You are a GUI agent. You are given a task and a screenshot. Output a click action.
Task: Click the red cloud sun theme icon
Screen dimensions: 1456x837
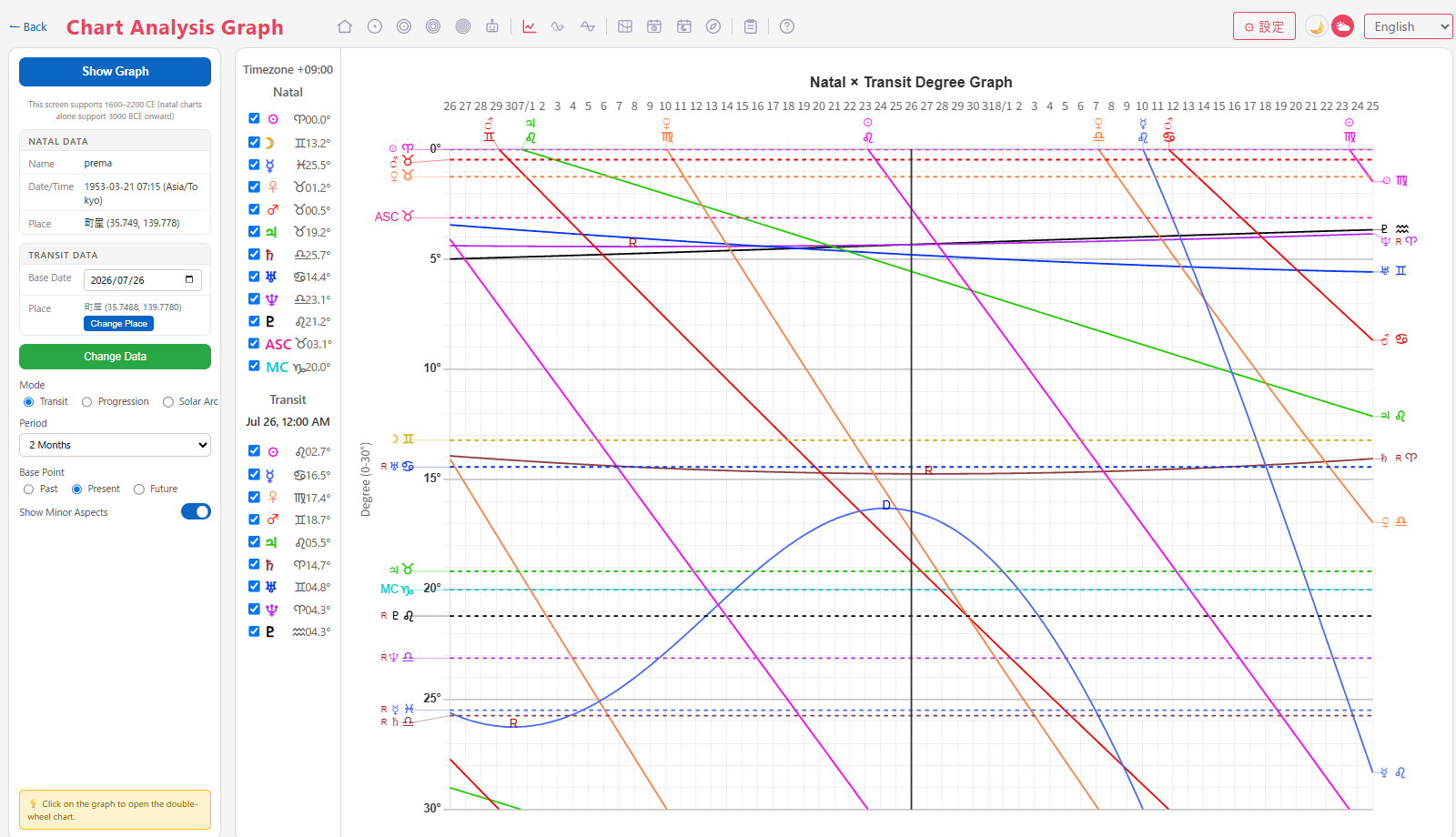(x=1343, y=26)
